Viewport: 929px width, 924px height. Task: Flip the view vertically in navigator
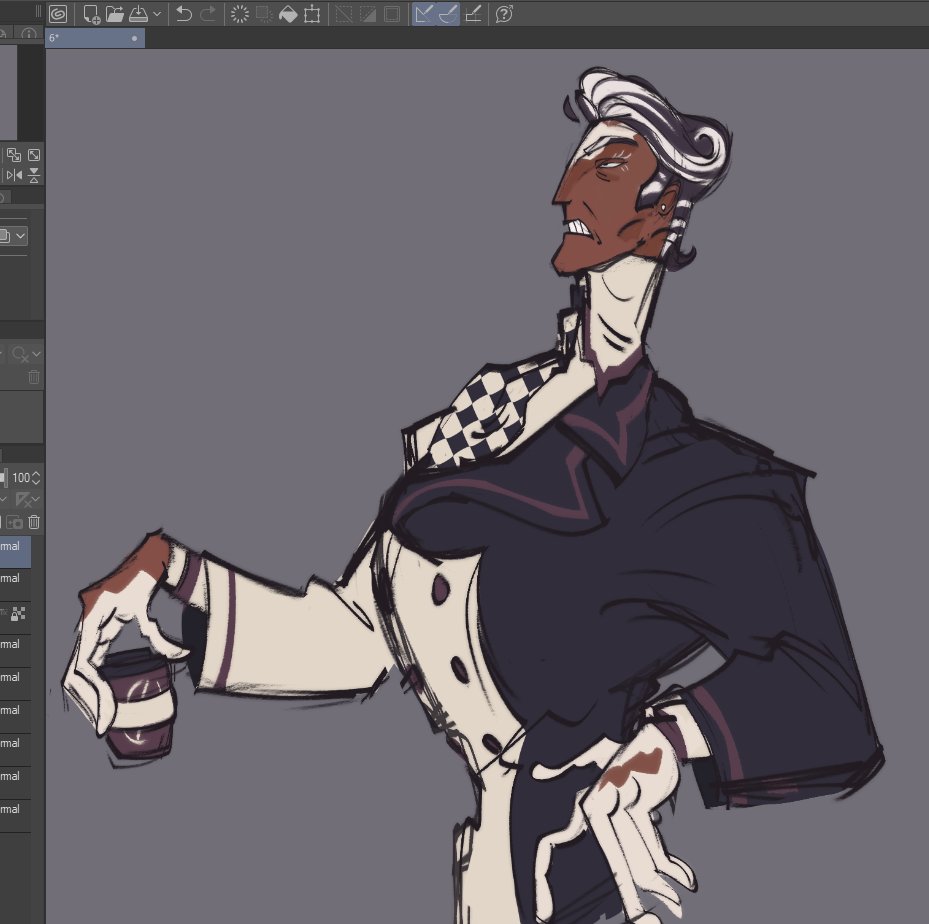point(34,175)
